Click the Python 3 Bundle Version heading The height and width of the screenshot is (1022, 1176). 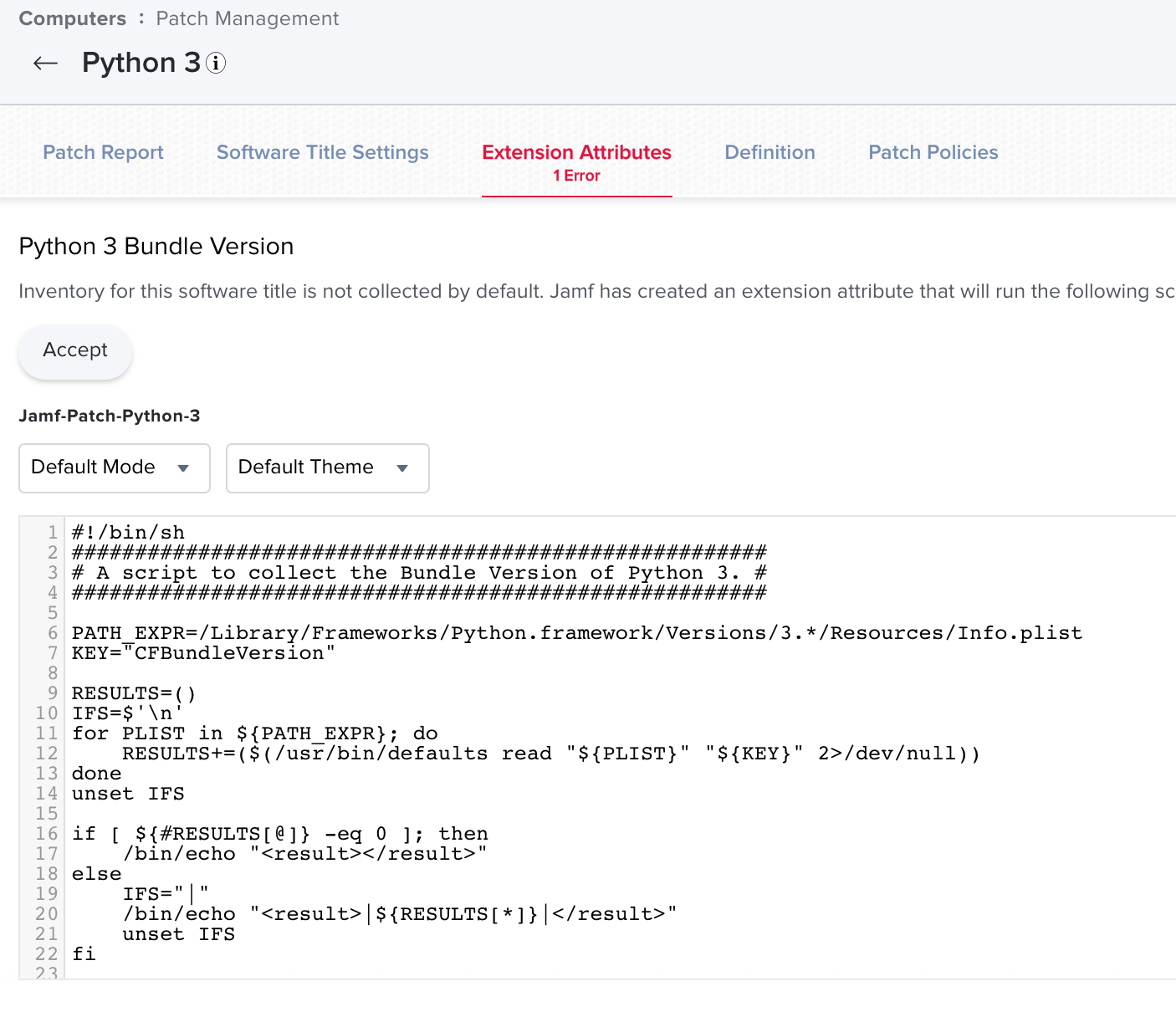click(x=156, y=247)
